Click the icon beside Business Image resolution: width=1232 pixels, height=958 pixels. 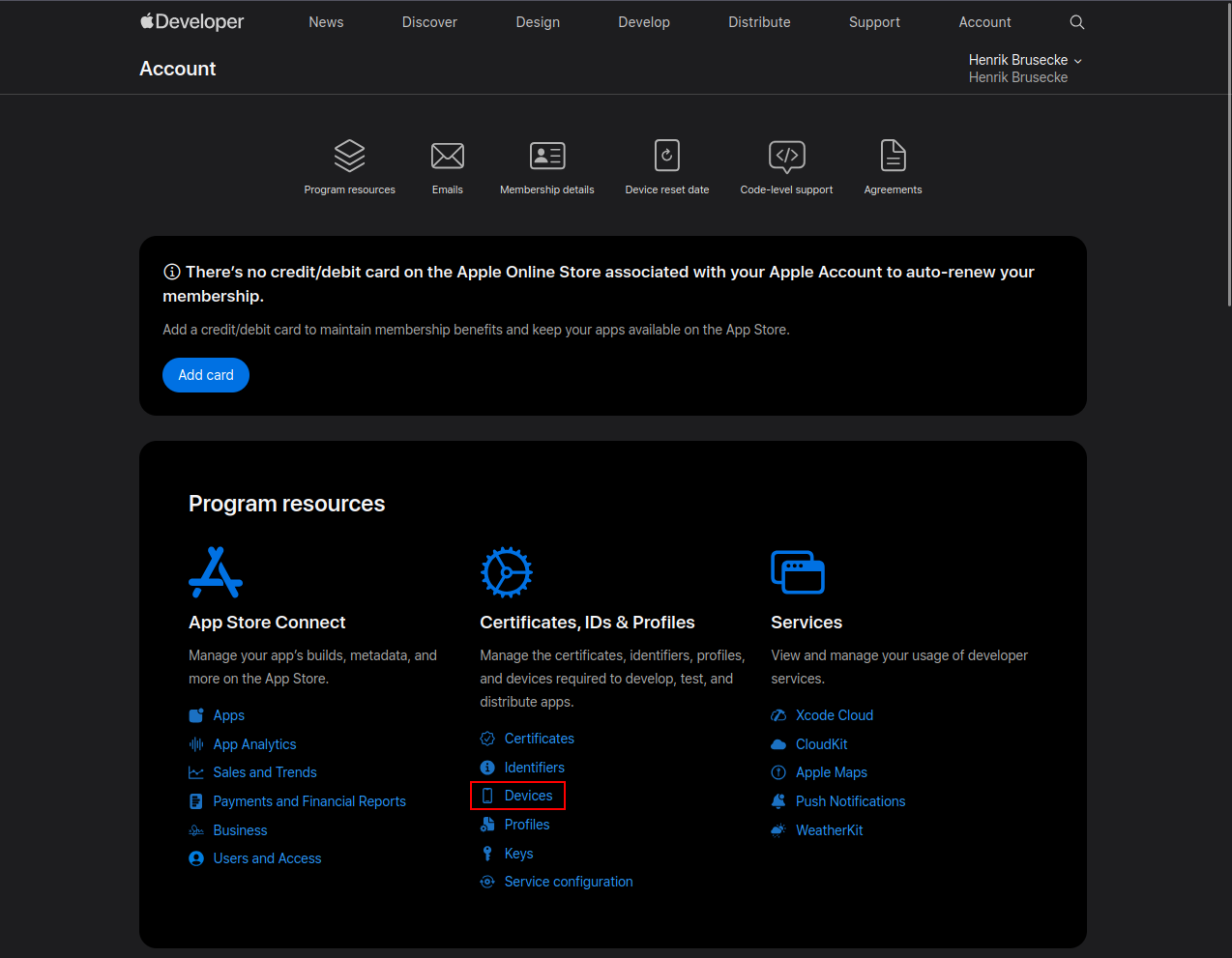click(196, 830)
